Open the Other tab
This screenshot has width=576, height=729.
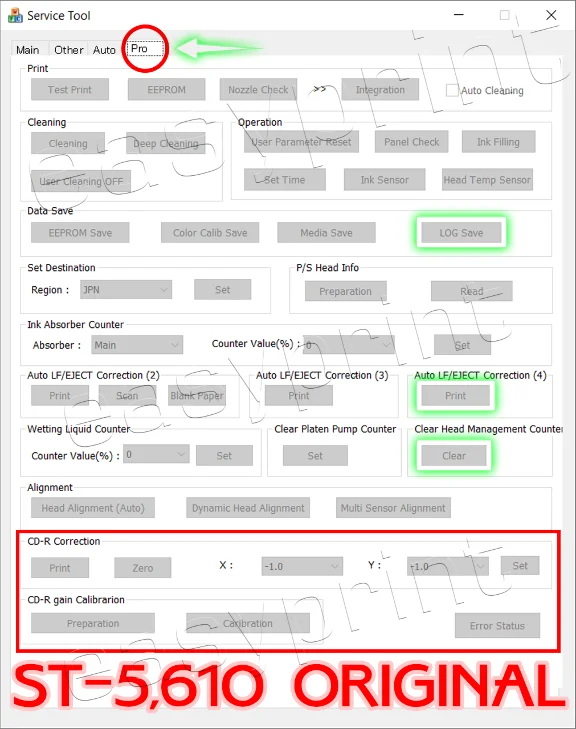pos(69,50)
